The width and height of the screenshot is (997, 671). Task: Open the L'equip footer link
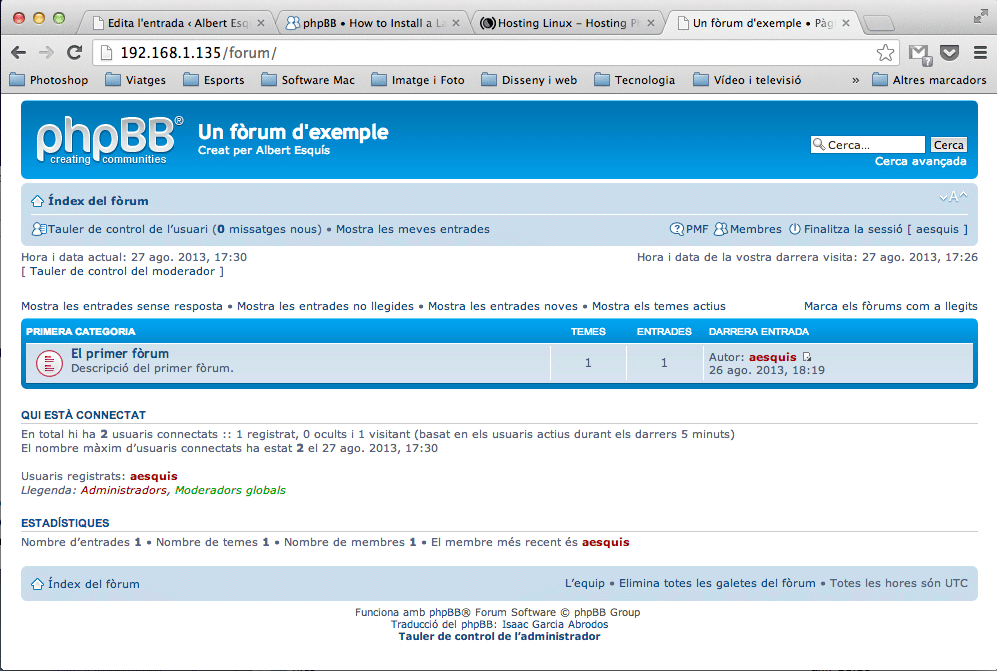pyautogui.click(x=585, y=583)
